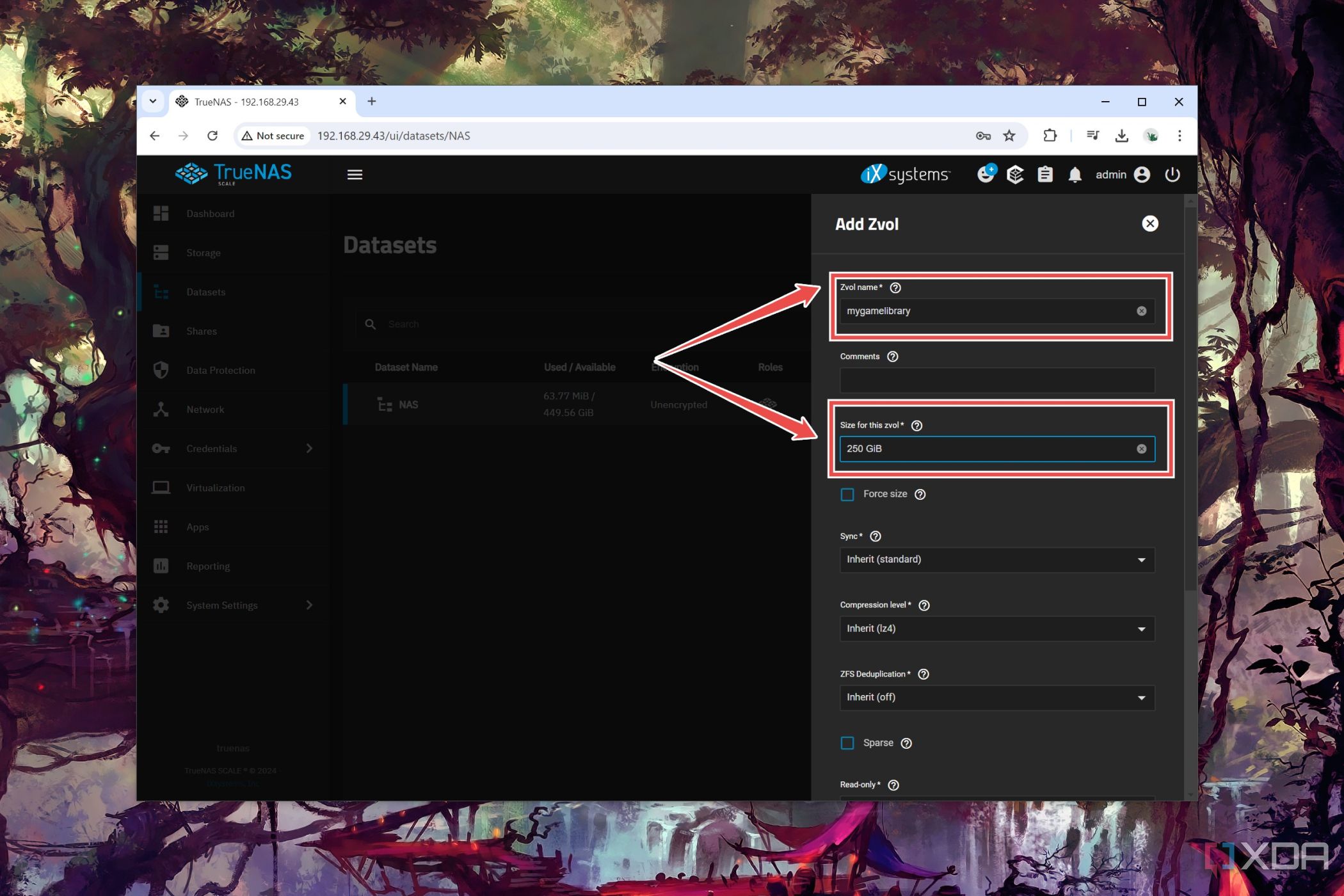Select the Datasets sidebar icon

click(164, 291)
